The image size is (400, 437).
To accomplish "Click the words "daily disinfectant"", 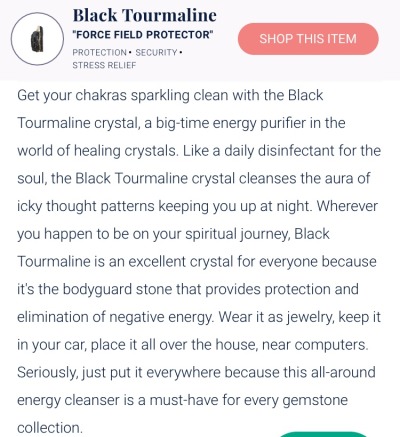I will 279,151.
